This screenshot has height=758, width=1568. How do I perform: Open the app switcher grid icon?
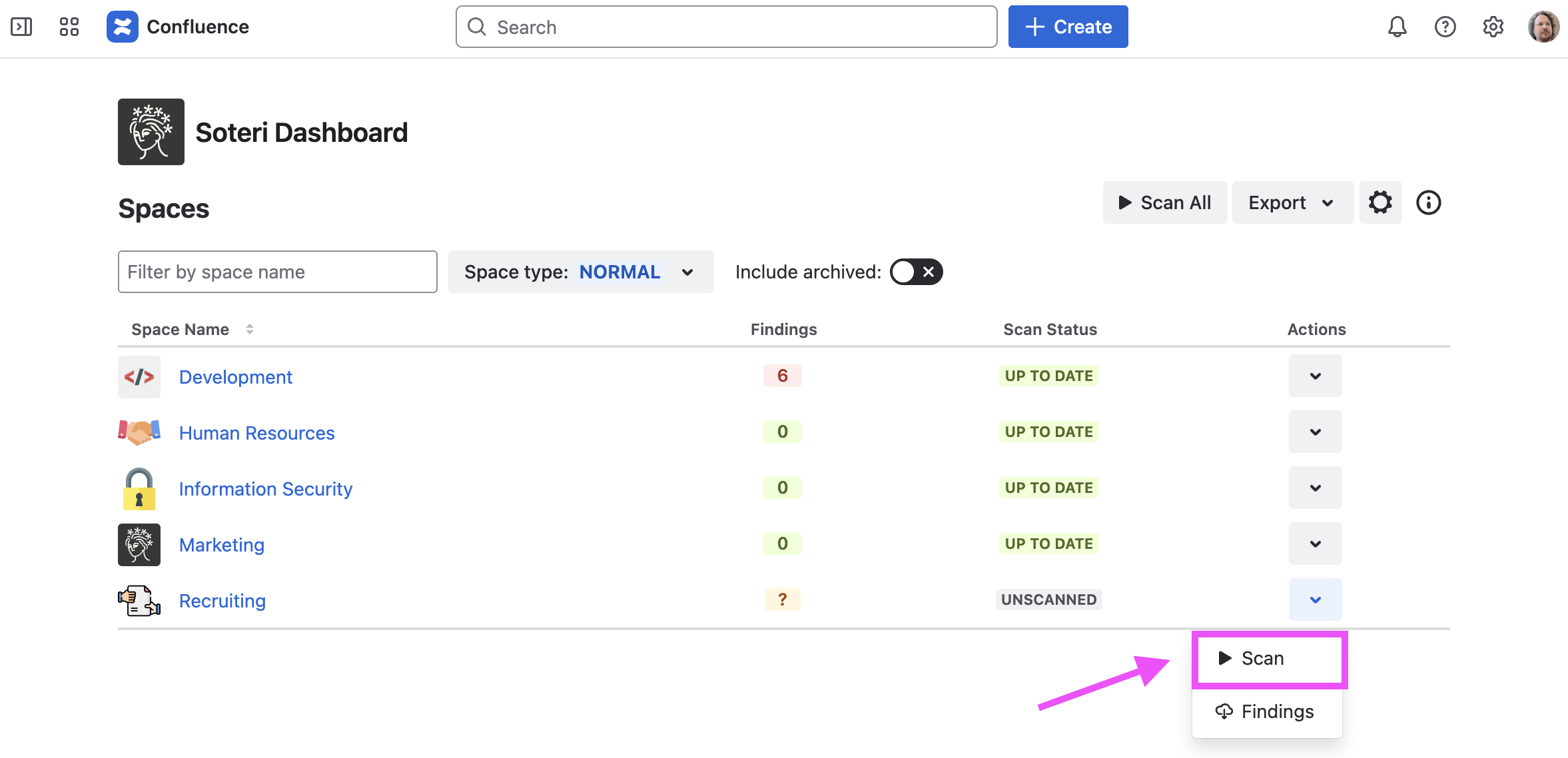[x=69, y=27]
